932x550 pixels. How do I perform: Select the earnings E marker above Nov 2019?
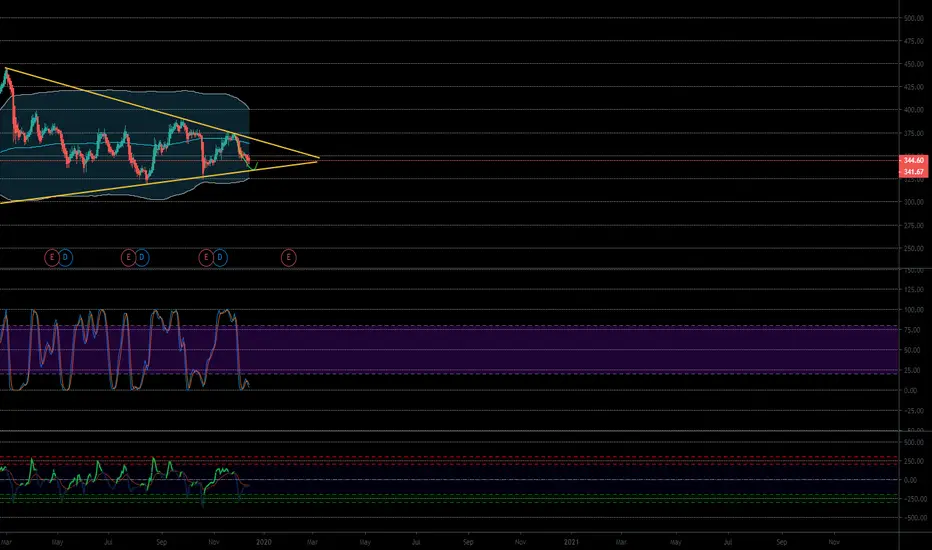(206, 257)
